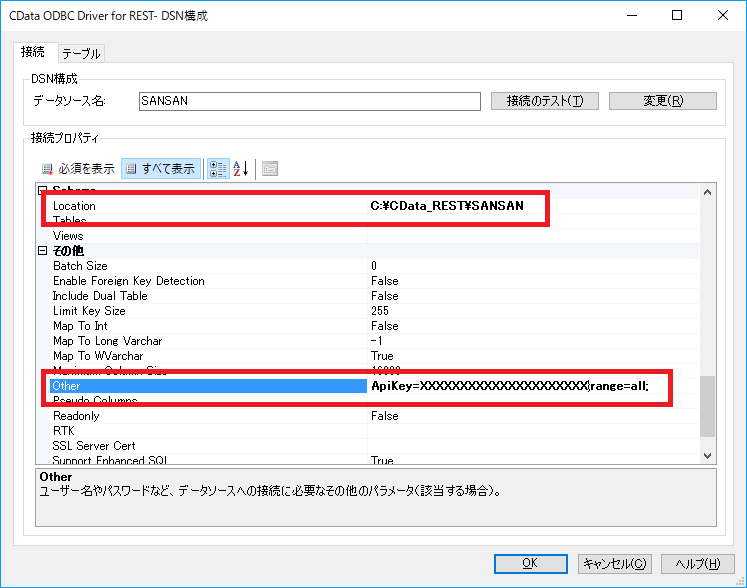Image resolution: width=747 pixels, height=588 pixels.
Task: Collapse the その他 category
Action: click(42, 251)
